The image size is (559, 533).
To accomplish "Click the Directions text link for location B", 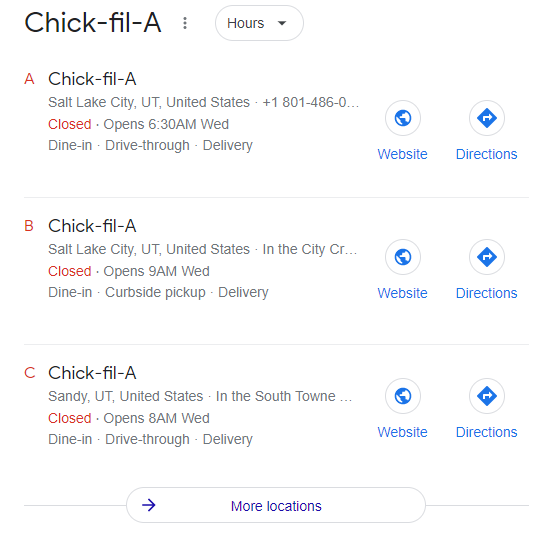I will [x=487, y=293].
